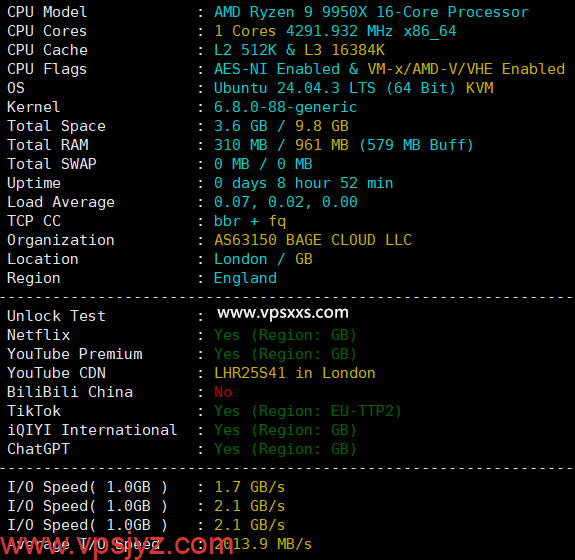575x560 pixels.
Task: Select the CPU model text 'AMD Ryzen 9 9950X 16-Core Processor'
Action: [x=371, y=12]
